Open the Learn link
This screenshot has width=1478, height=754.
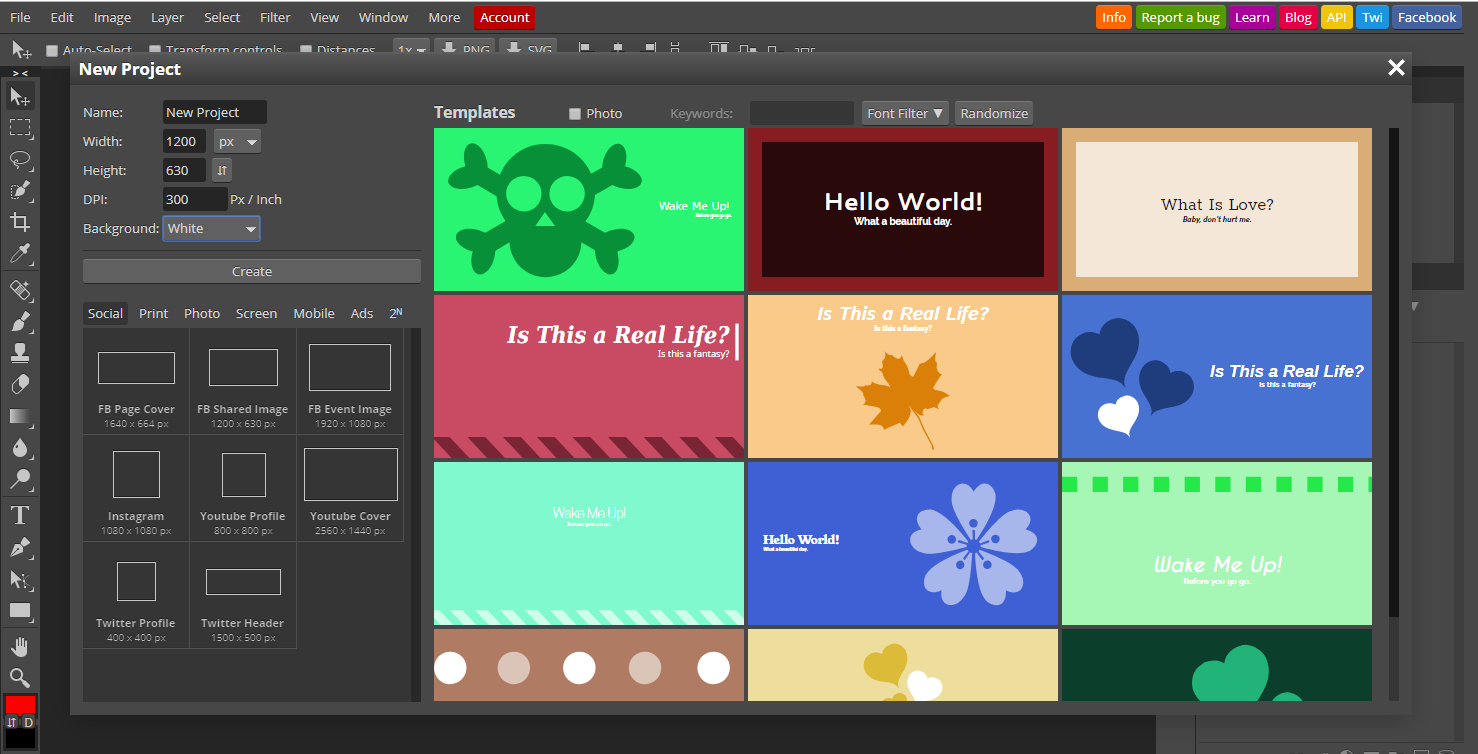click(x=1252, y=17)
